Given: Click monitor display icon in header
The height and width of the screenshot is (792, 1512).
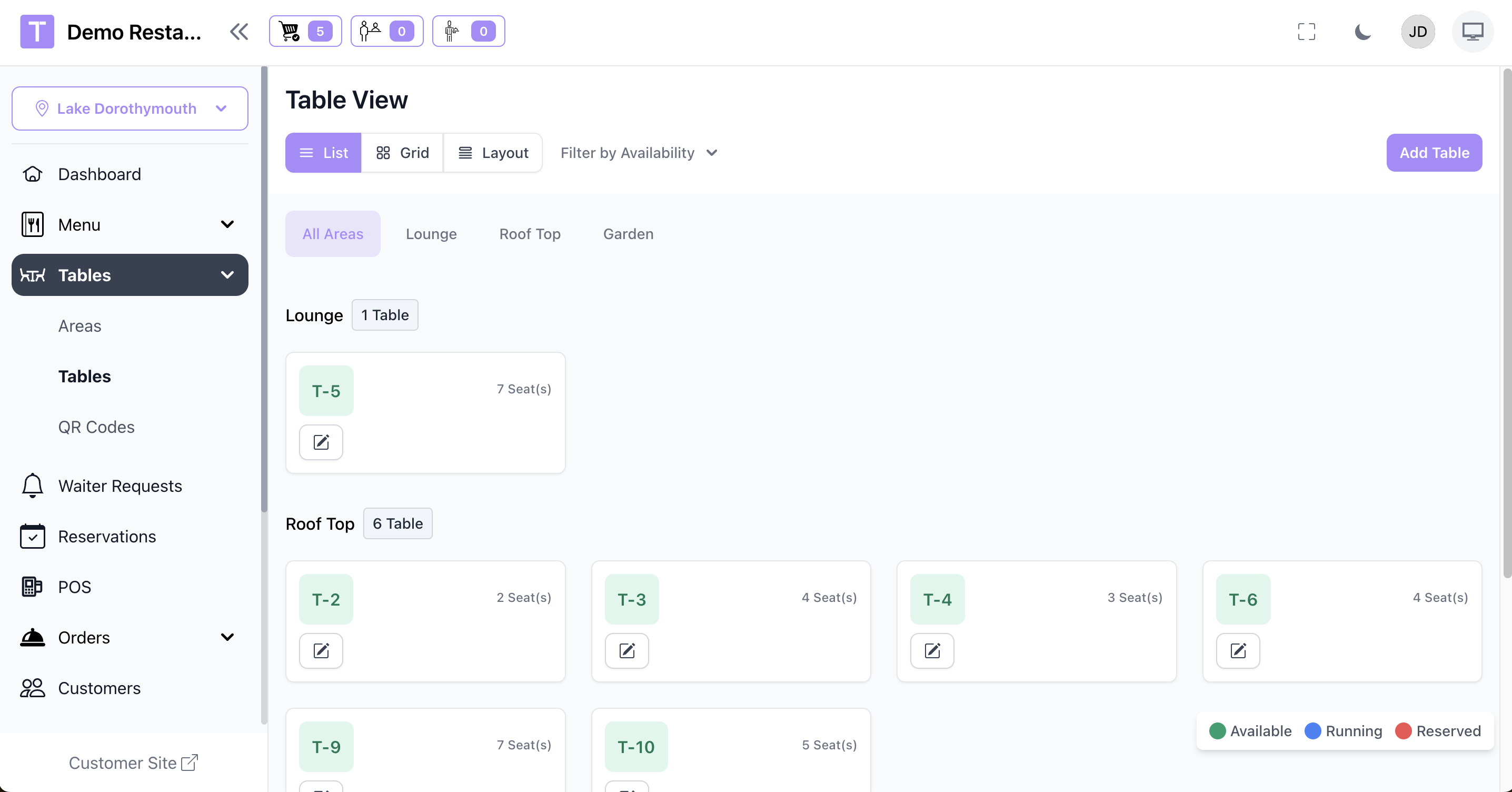Looking at the screenshot, I should click(1472, 31).
